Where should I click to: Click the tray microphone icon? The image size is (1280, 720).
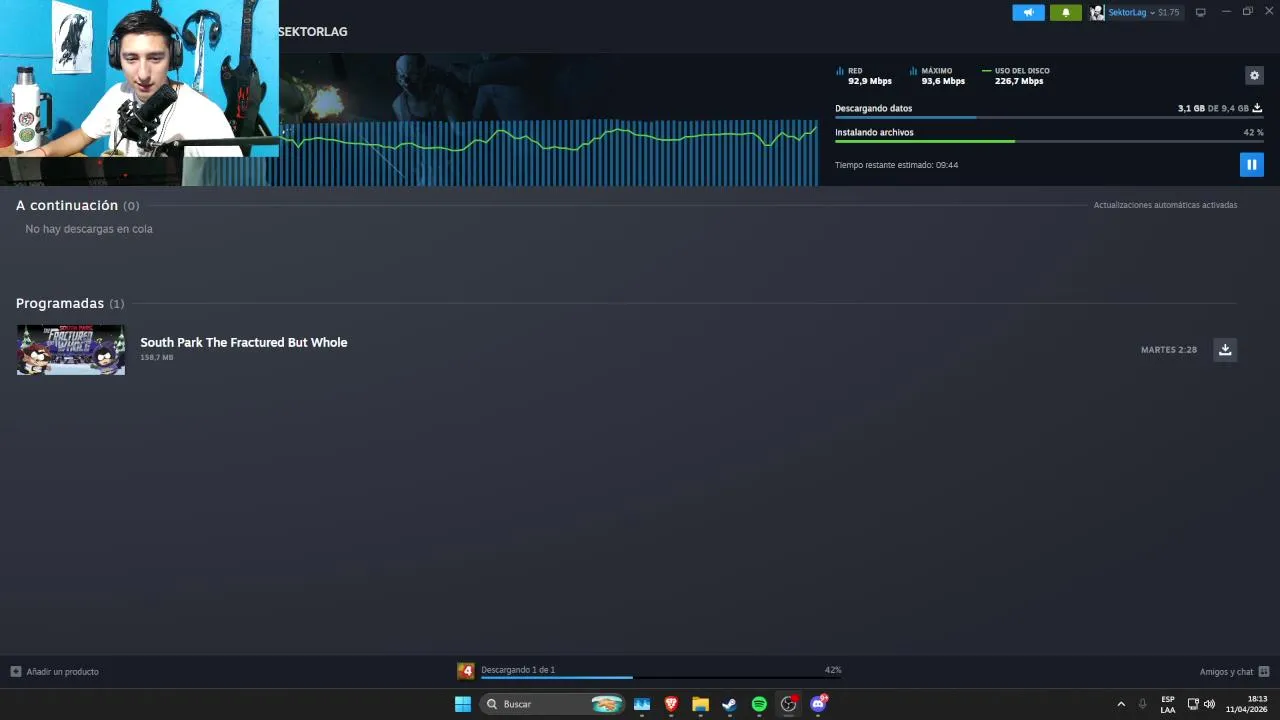click(x=1142, y=704)
